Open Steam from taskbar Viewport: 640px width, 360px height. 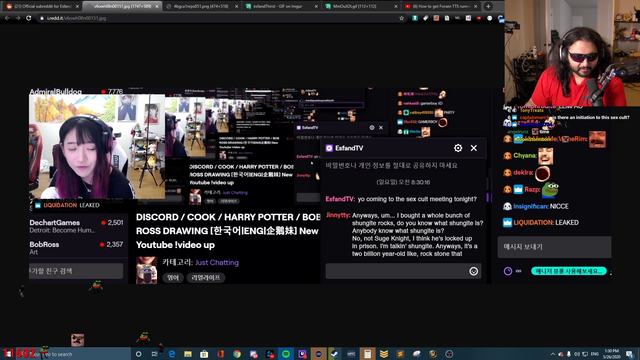click(x=335, y=354)
